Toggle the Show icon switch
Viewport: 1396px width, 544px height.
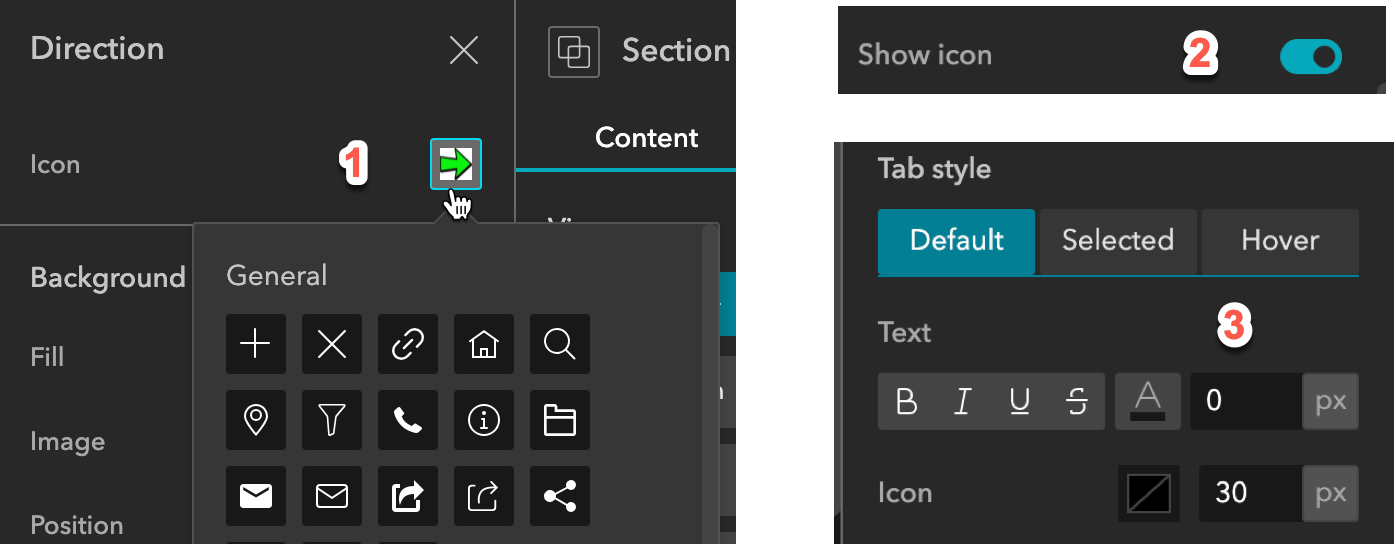[x=1310, y=57]
